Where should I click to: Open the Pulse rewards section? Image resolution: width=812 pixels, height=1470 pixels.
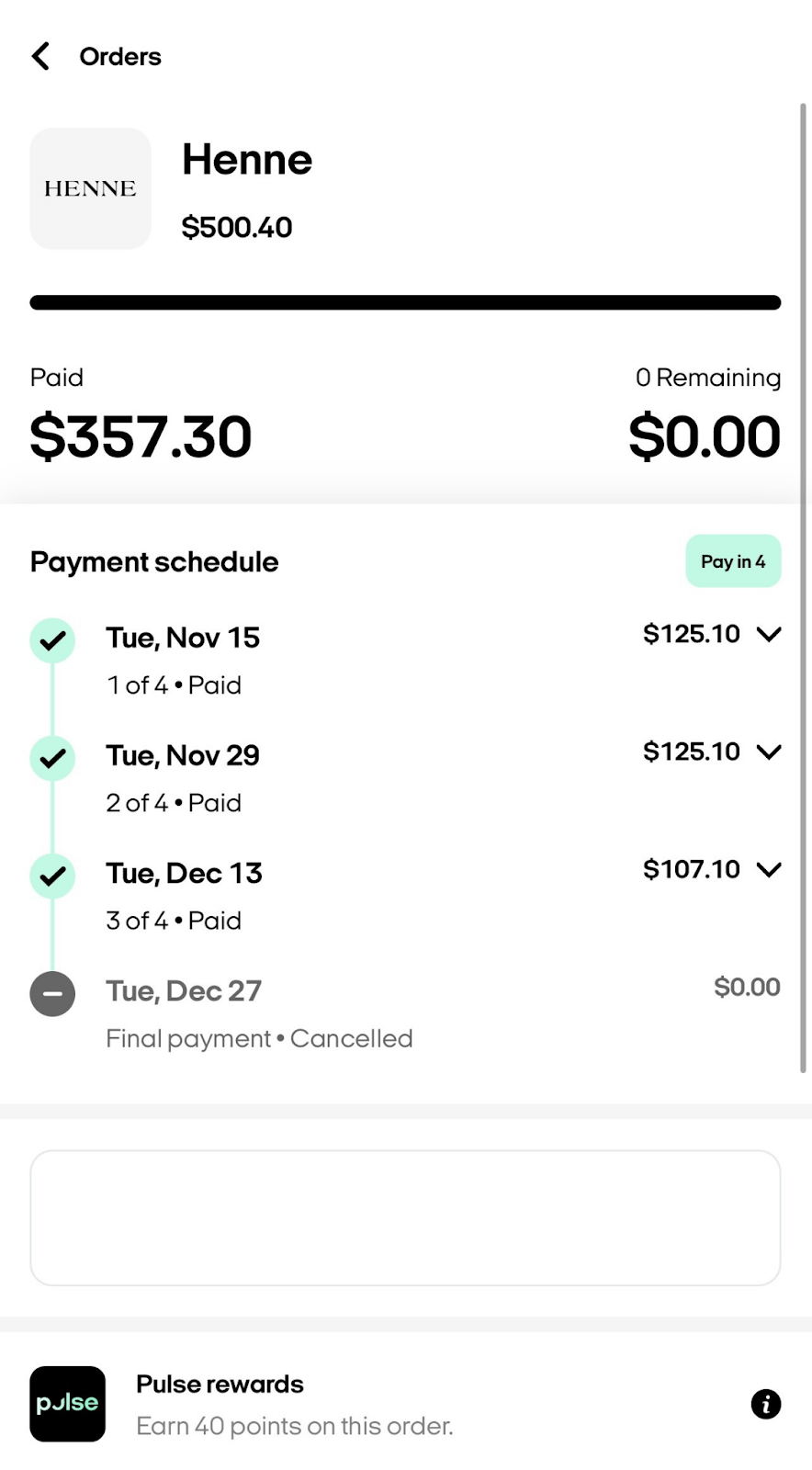coord(220,1385)
